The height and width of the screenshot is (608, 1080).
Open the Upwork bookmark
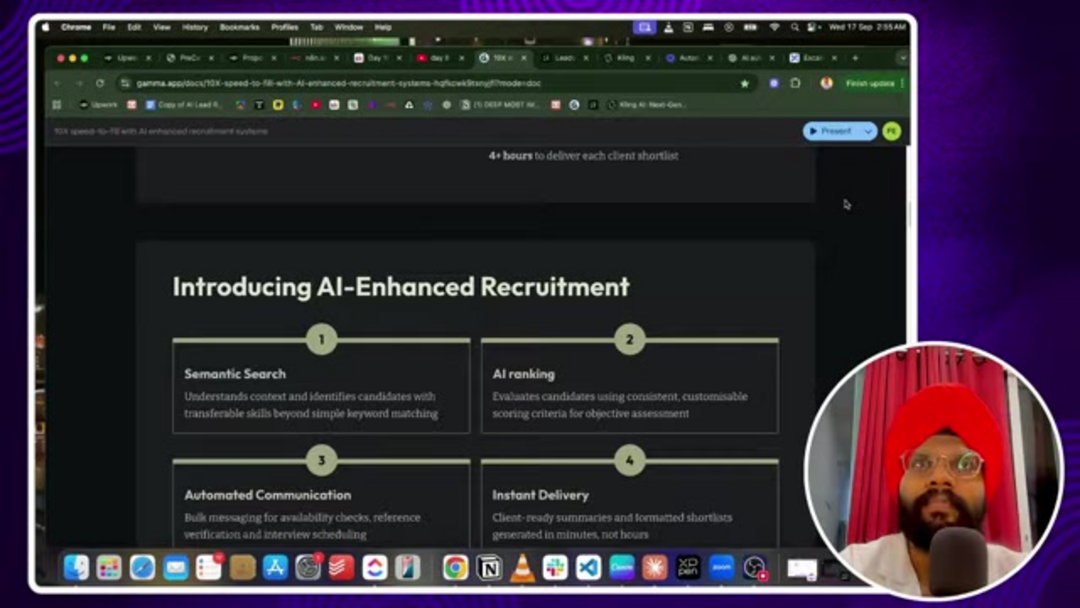coord(98,105)
